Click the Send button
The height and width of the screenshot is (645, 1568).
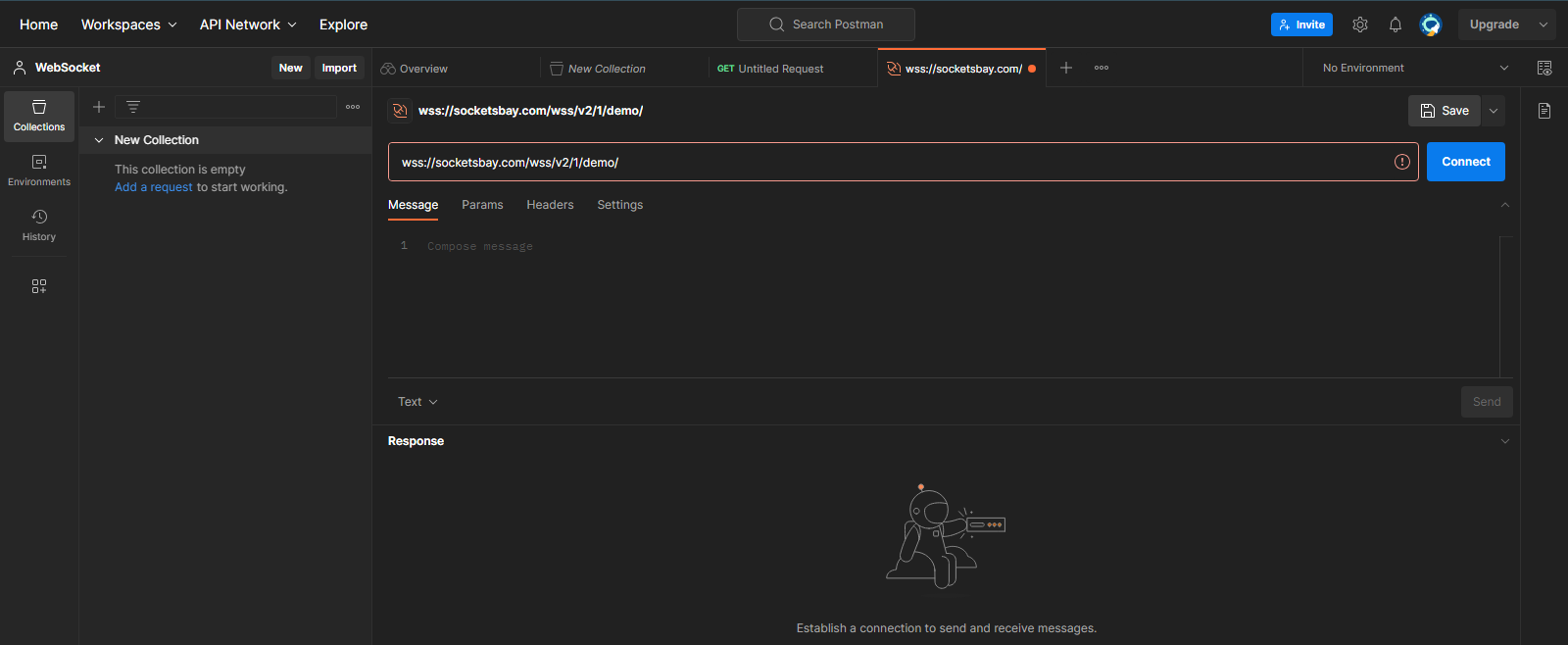1487,402
